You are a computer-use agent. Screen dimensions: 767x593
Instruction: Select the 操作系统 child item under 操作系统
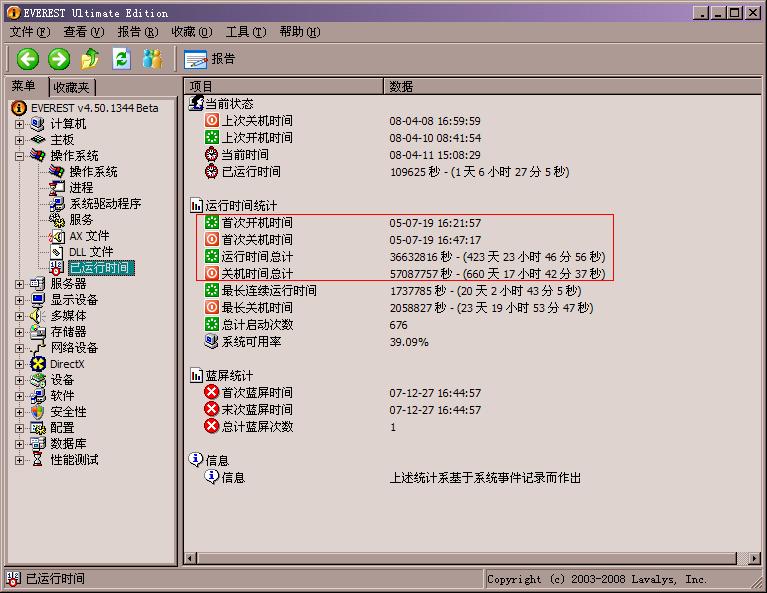point(93,172)
